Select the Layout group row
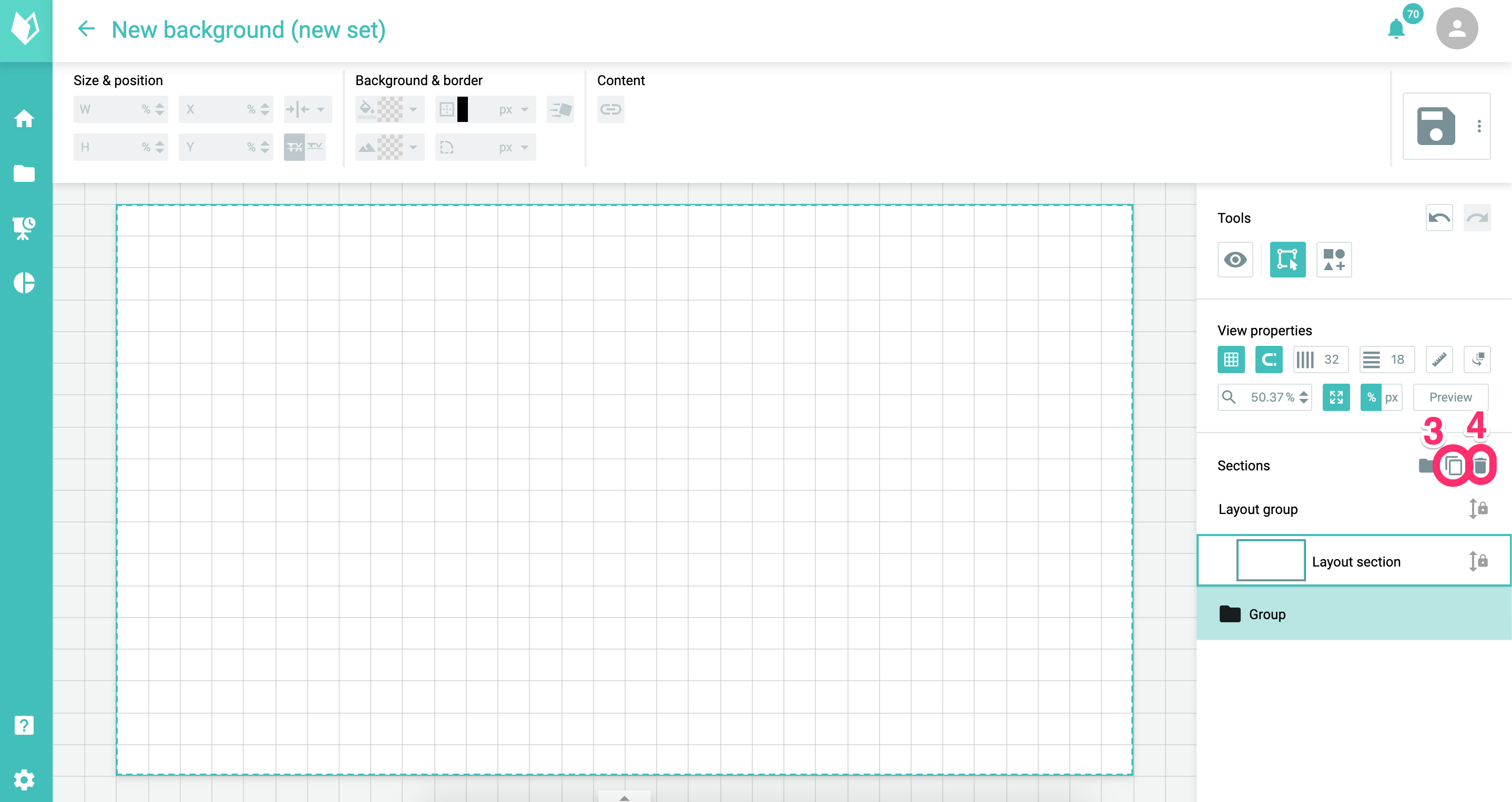Image resolution: width=1512 pixels, height=802 pixels. click(x=1354, y=509)
